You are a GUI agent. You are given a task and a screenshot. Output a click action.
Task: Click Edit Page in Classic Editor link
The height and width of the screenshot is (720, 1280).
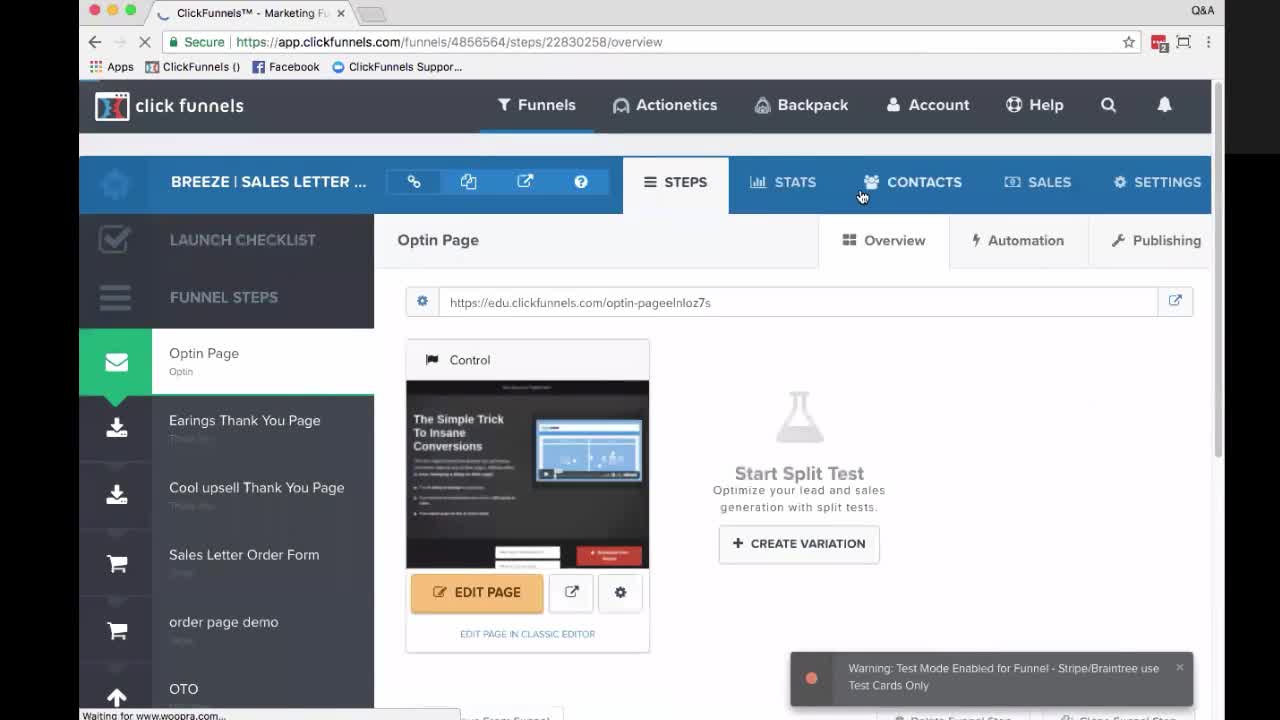[x=527, y=634]
